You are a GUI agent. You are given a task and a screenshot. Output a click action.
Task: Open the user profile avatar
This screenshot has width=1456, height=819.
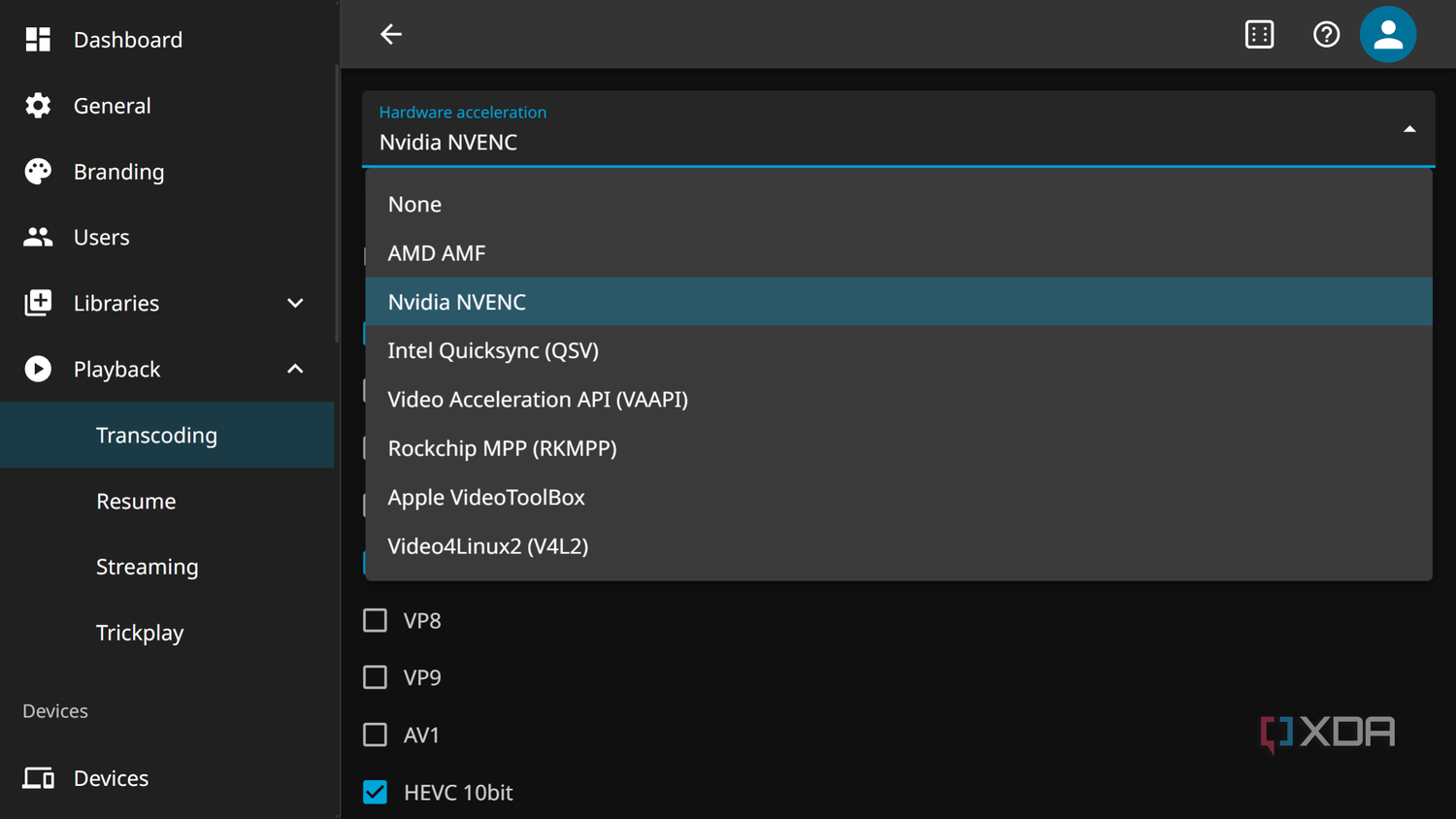pos(1388,35)
